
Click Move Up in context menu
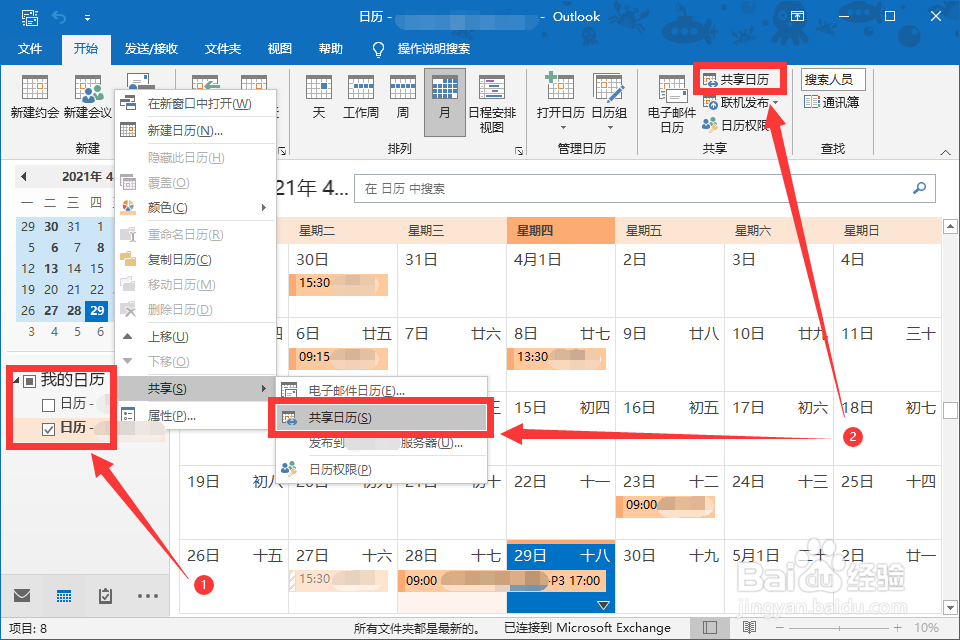tap(196, 336)
